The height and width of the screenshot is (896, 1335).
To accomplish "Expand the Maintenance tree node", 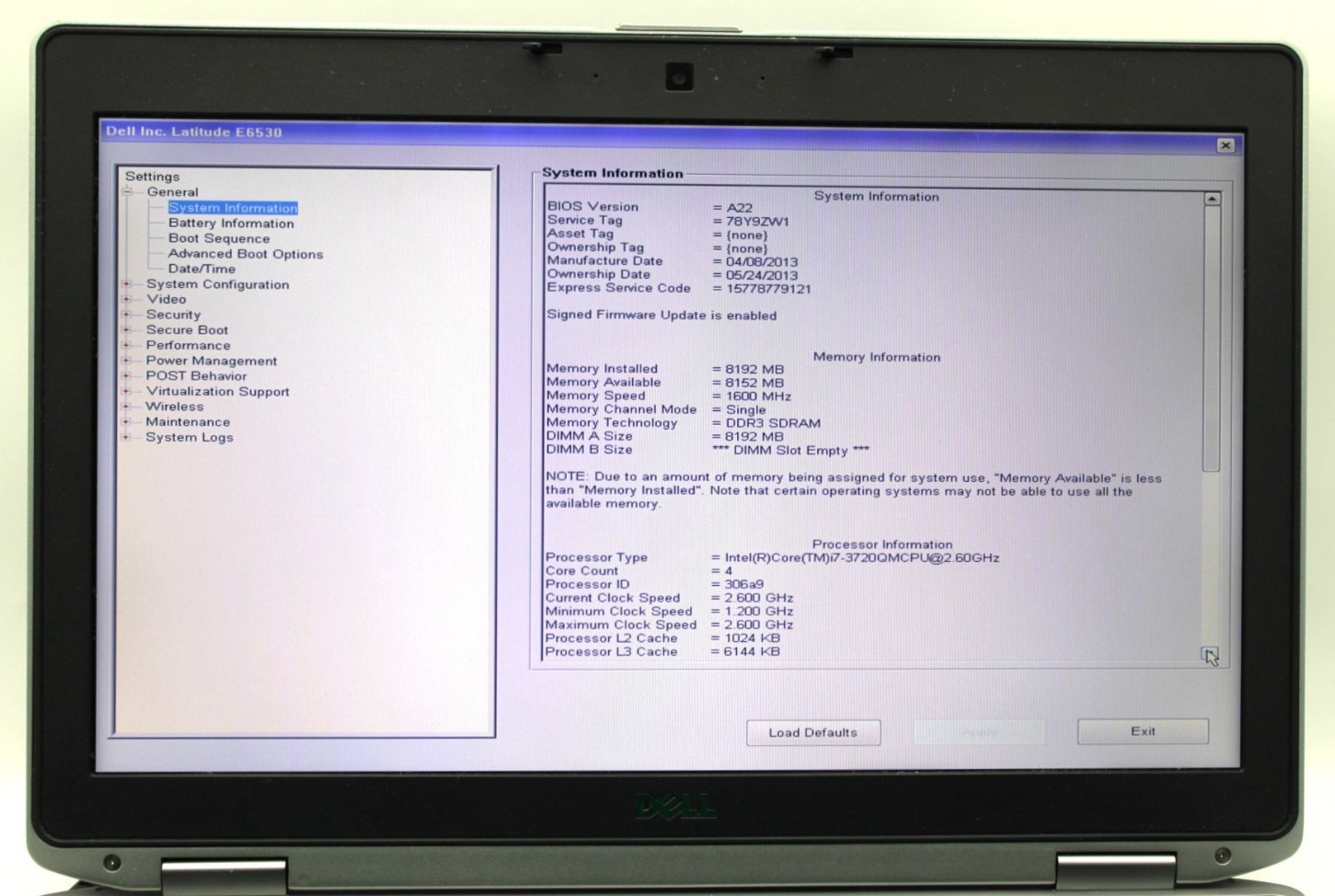I will click(x=127, y=421).
